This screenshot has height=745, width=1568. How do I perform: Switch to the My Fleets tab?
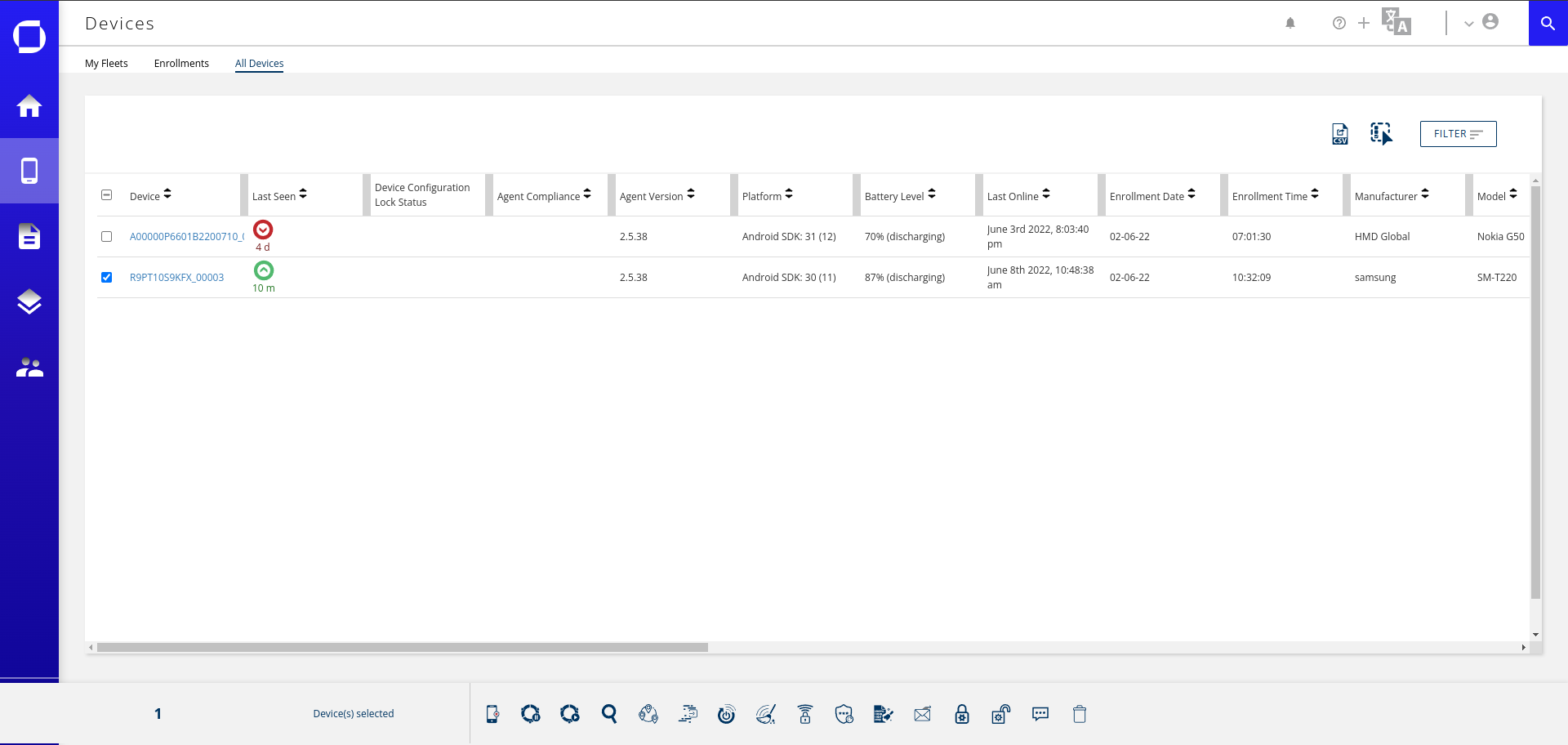[106, 64]
